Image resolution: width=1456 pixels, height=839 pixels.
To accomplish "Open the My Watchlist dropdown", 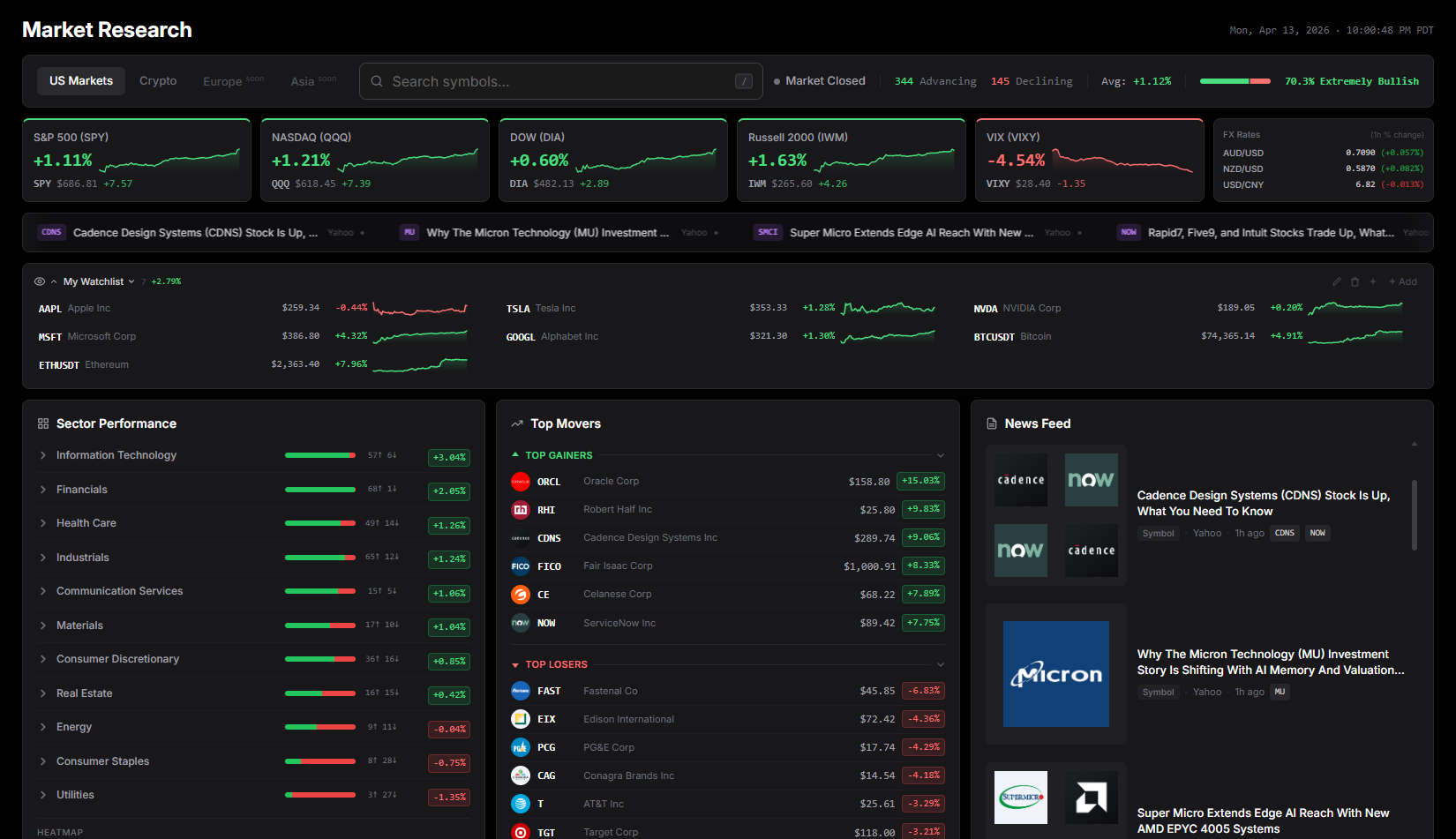I will pos(99,281).
